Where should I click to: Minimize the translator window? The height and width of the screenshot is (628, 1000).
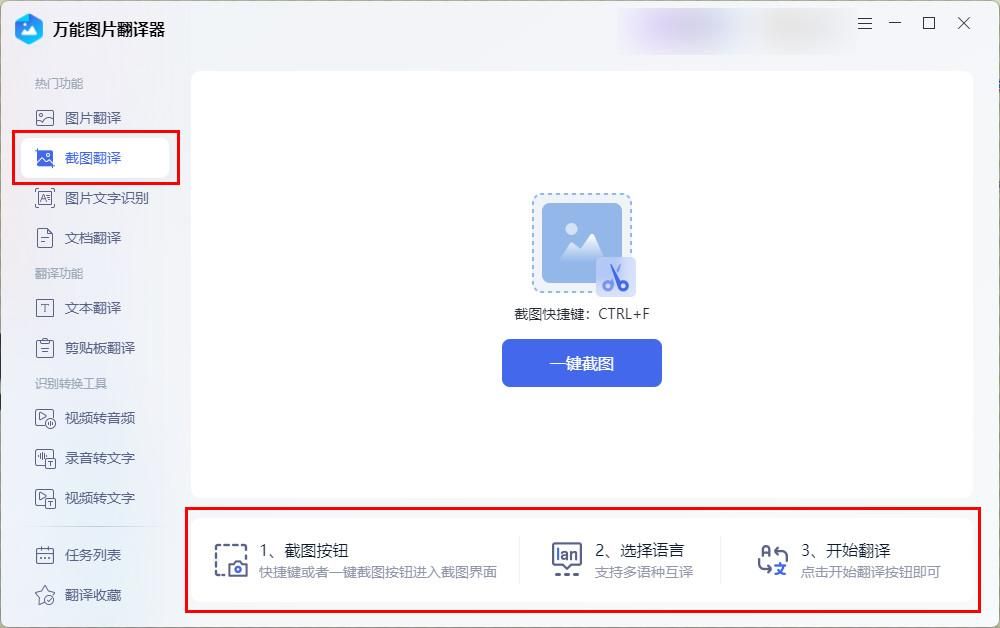pos(895,24)
